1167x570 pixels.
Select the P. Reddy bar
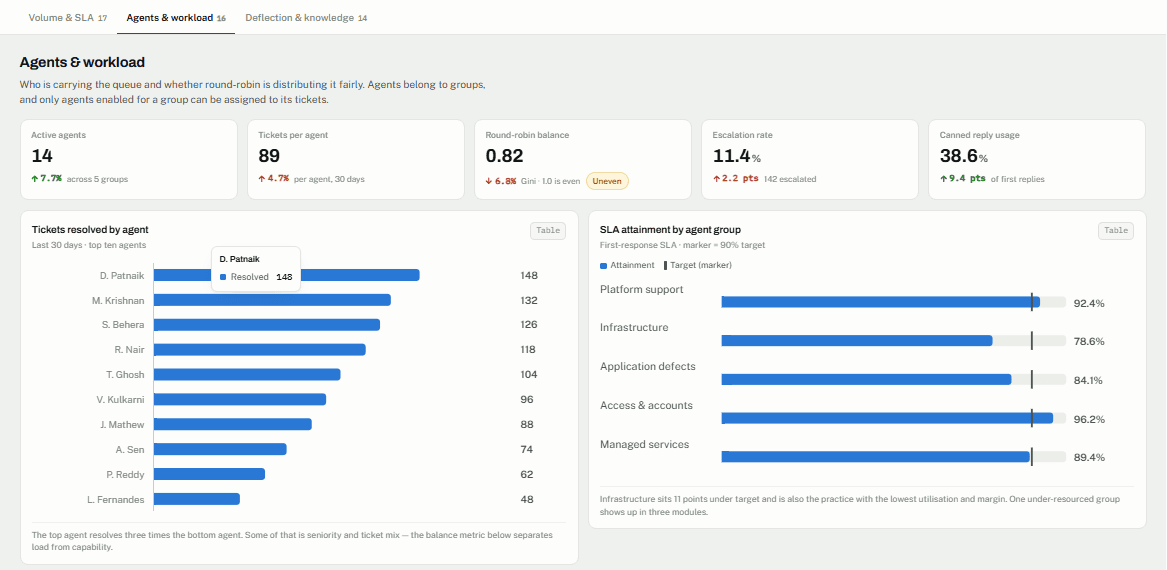pyautogui.click(x=209, y=474)
